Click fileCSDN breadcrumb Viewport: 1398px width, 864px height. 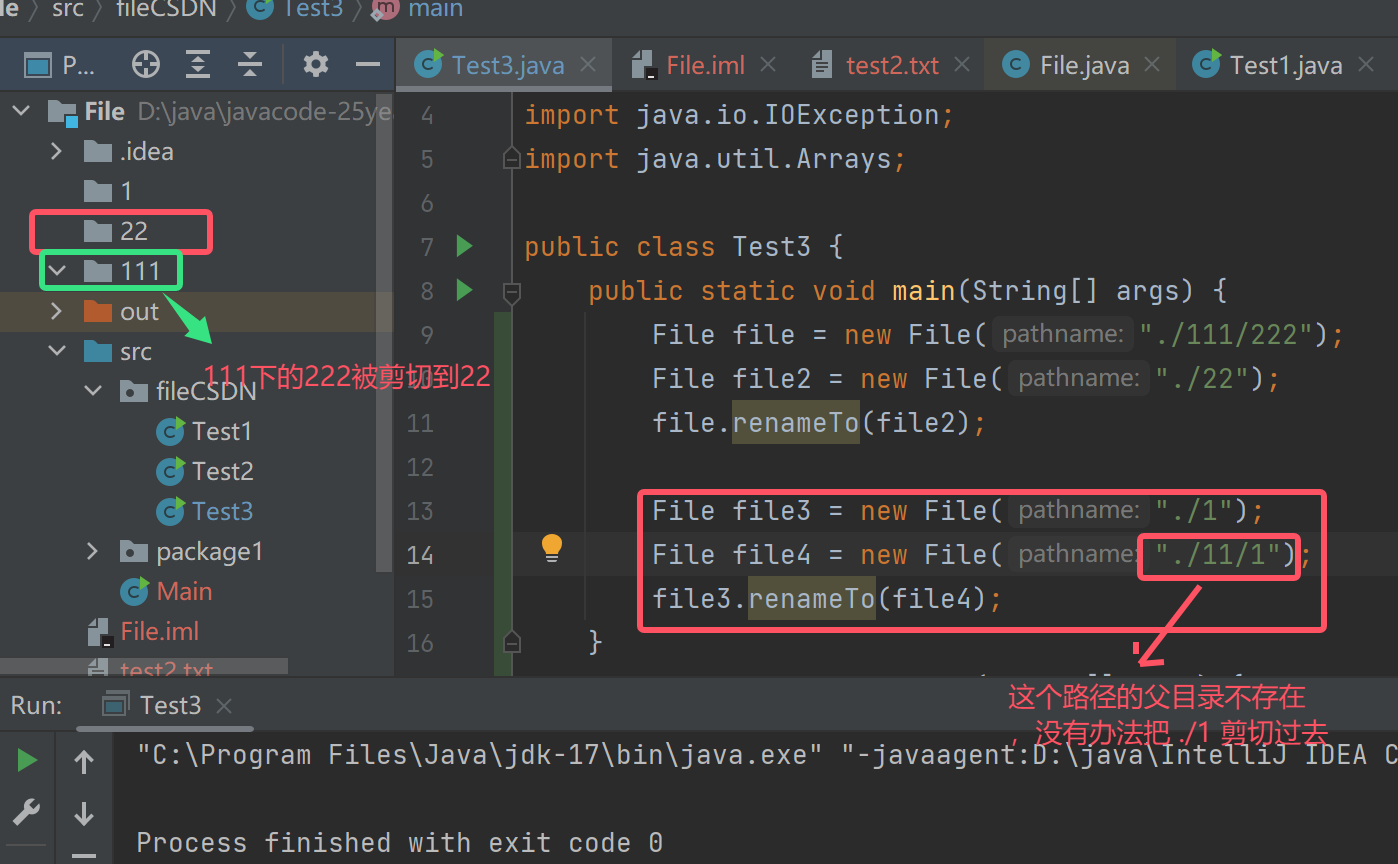(x=166, y=9)
